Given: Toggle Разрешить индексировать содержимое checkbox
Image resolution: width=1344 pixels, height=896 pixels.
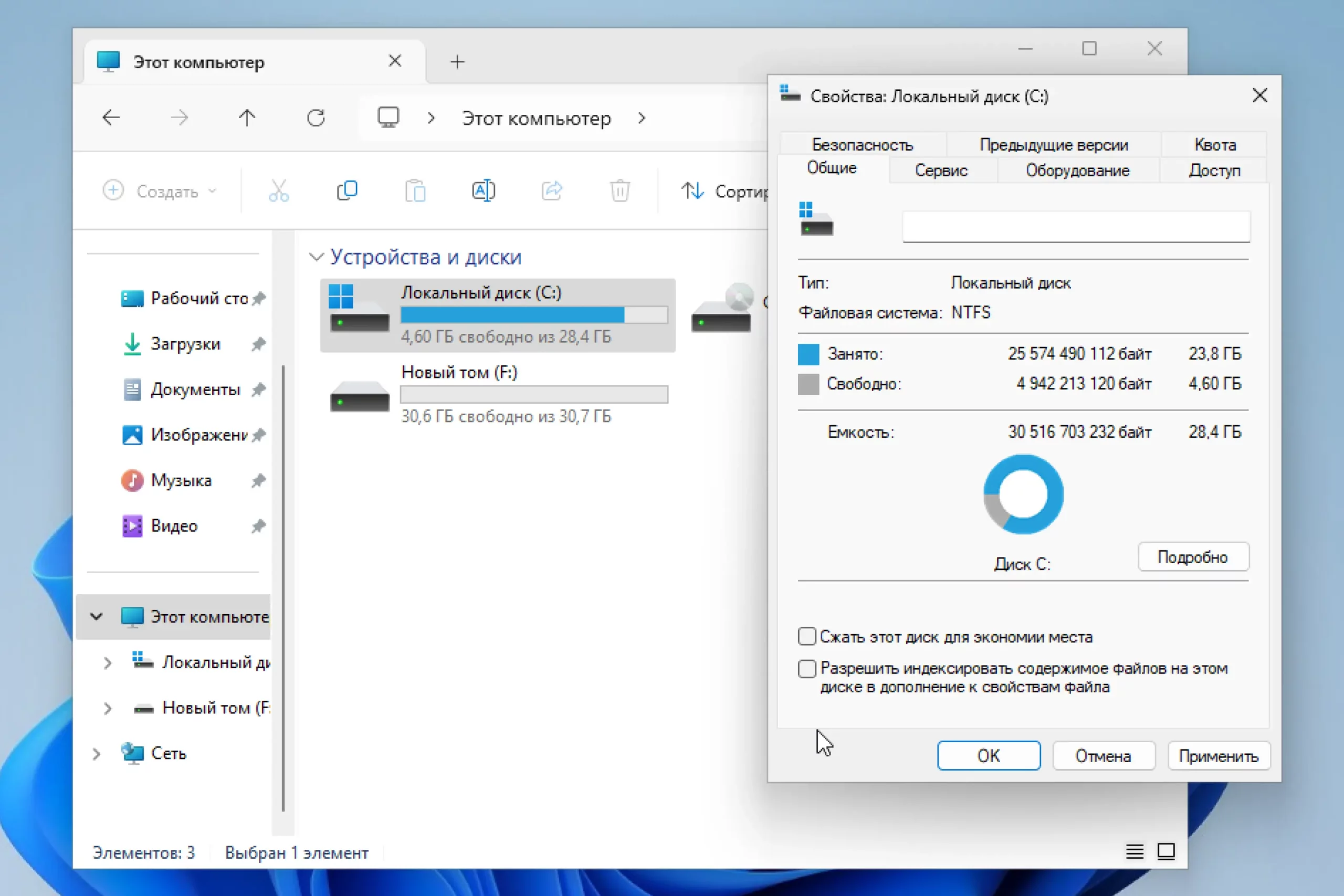Looking at the screenshot, I should pos(807,668).
